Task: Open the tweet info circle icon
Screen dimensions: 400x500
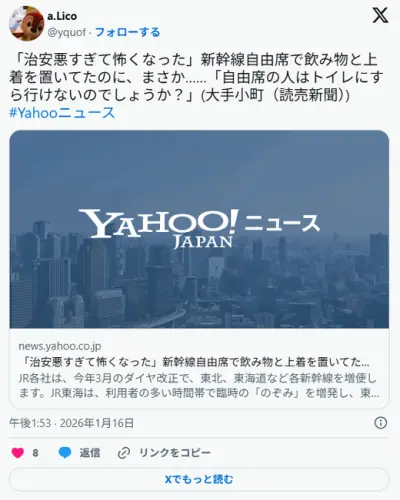Action: (x=381, y=423)
